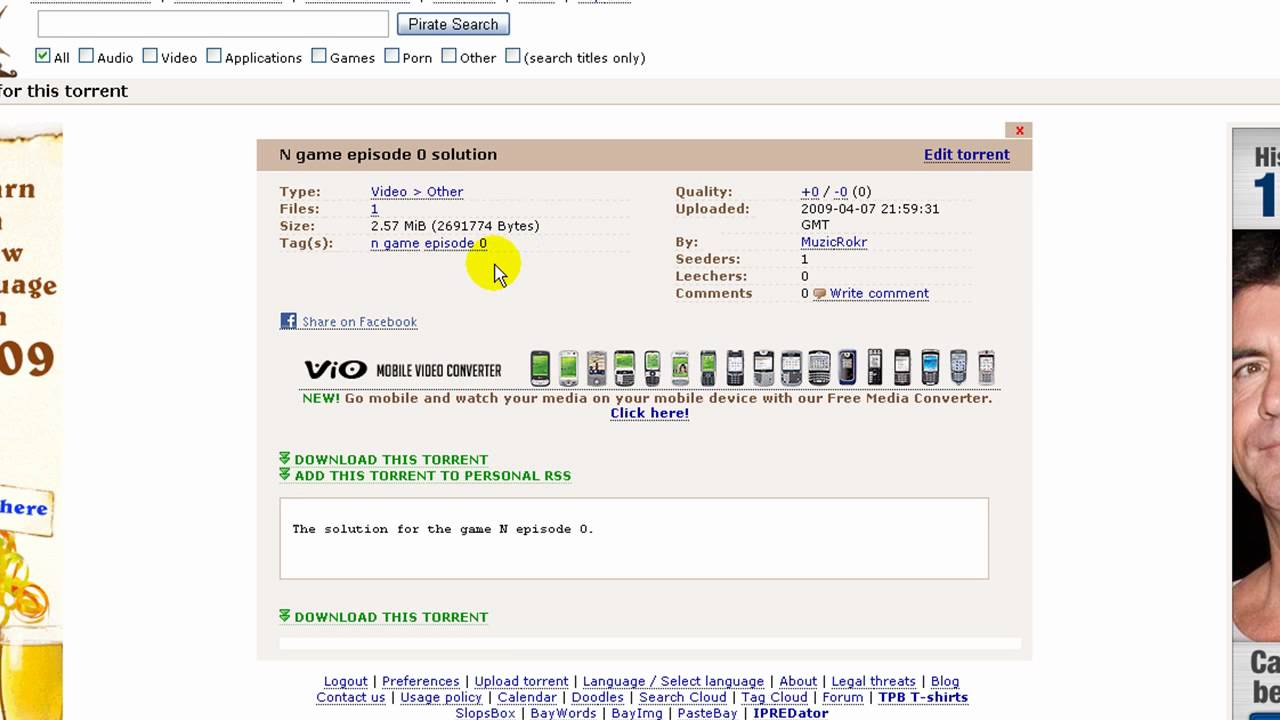Select the 'n' tag link

pyautogui.click(x=374, y=243)
